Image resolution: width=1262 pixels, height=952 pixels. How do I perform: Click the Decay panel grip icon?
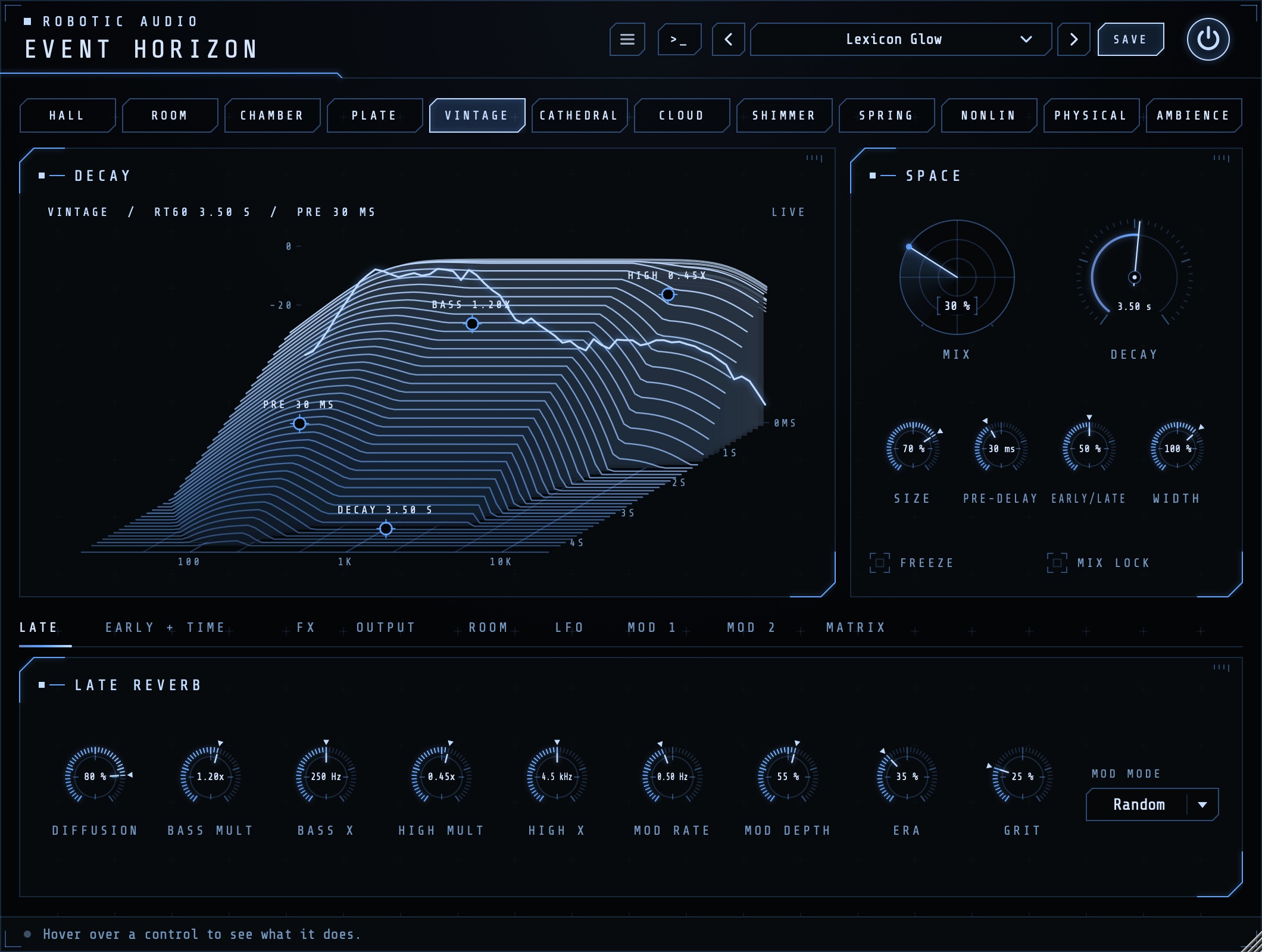[x=814, y=158]
